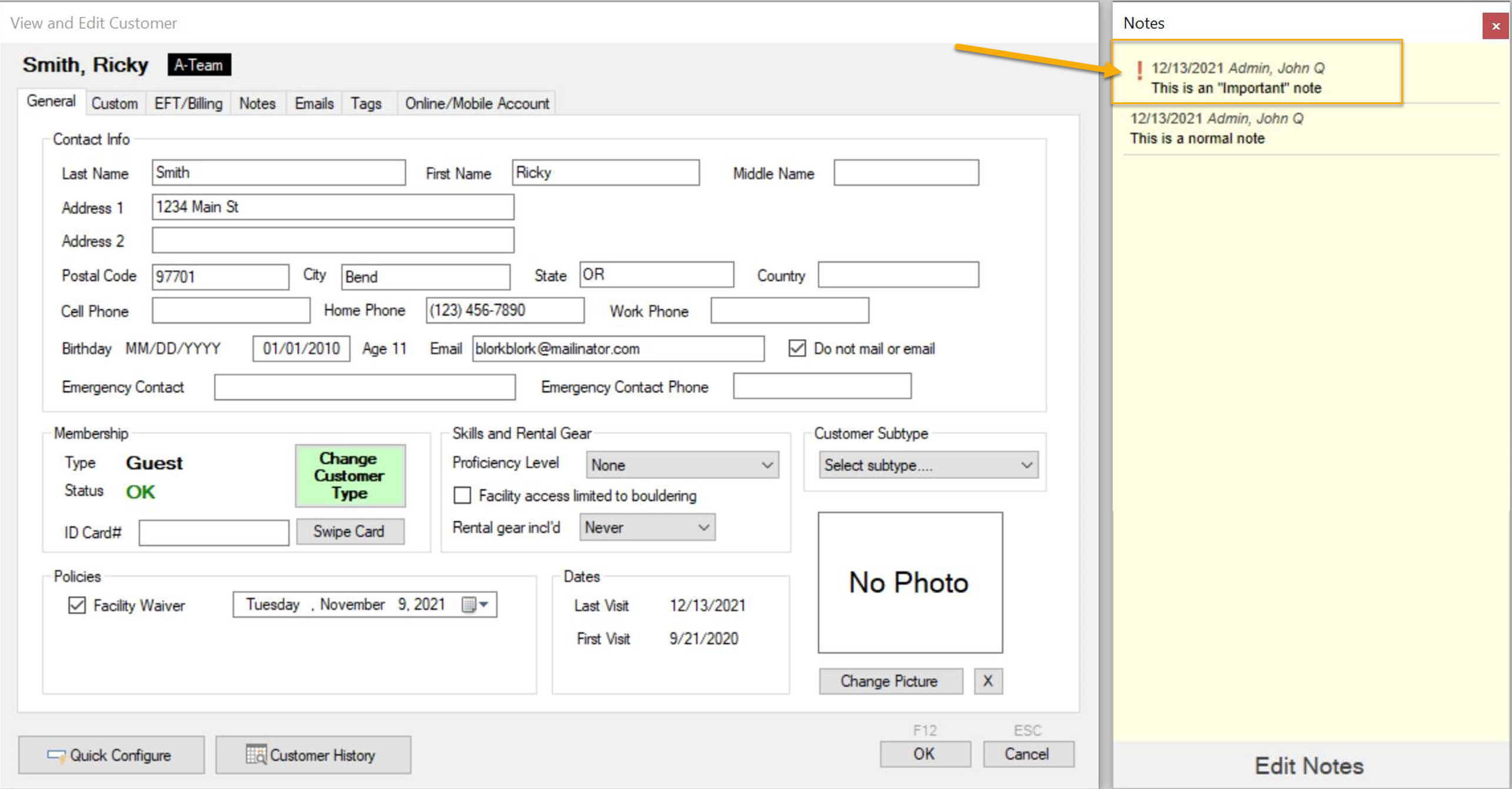Open the Facility Waiver calendar picker icon
This screenshot has width=1512, height=789.
[469, 605]
